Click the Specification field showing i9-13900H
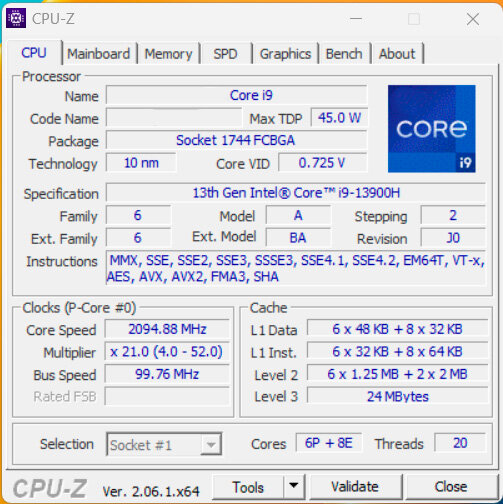This screenshot has width=503, height=504. [296, 193]
